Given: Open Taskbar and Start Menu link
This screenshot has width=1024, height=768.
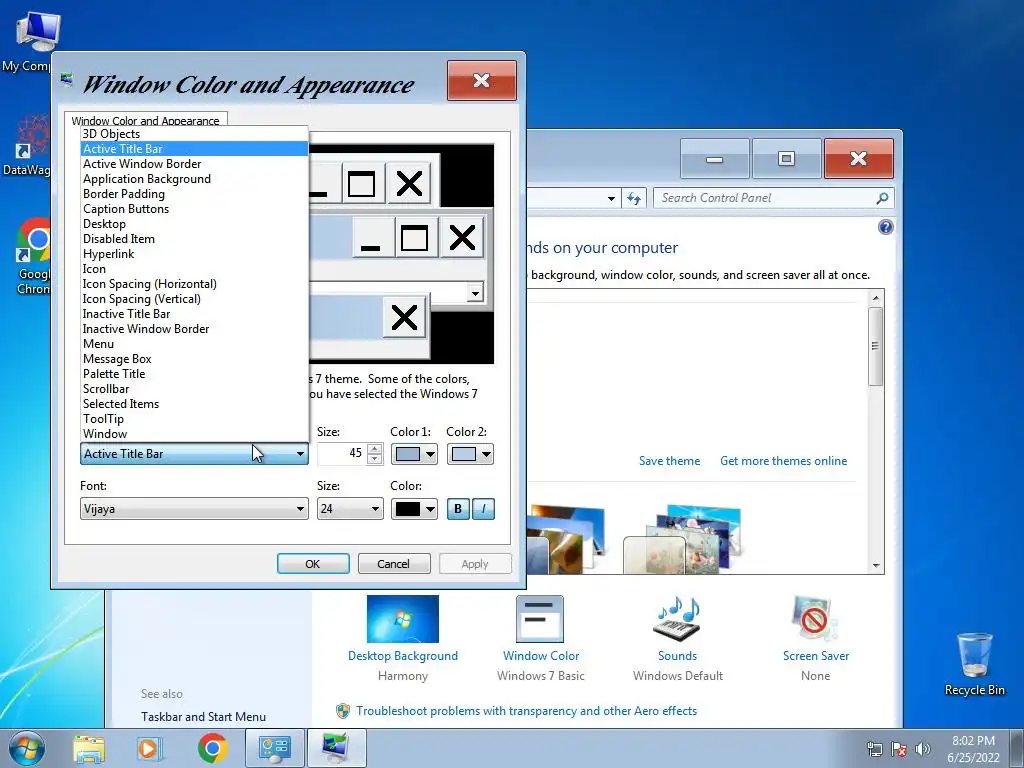Looking at the screenshot, I should [203, 717].
